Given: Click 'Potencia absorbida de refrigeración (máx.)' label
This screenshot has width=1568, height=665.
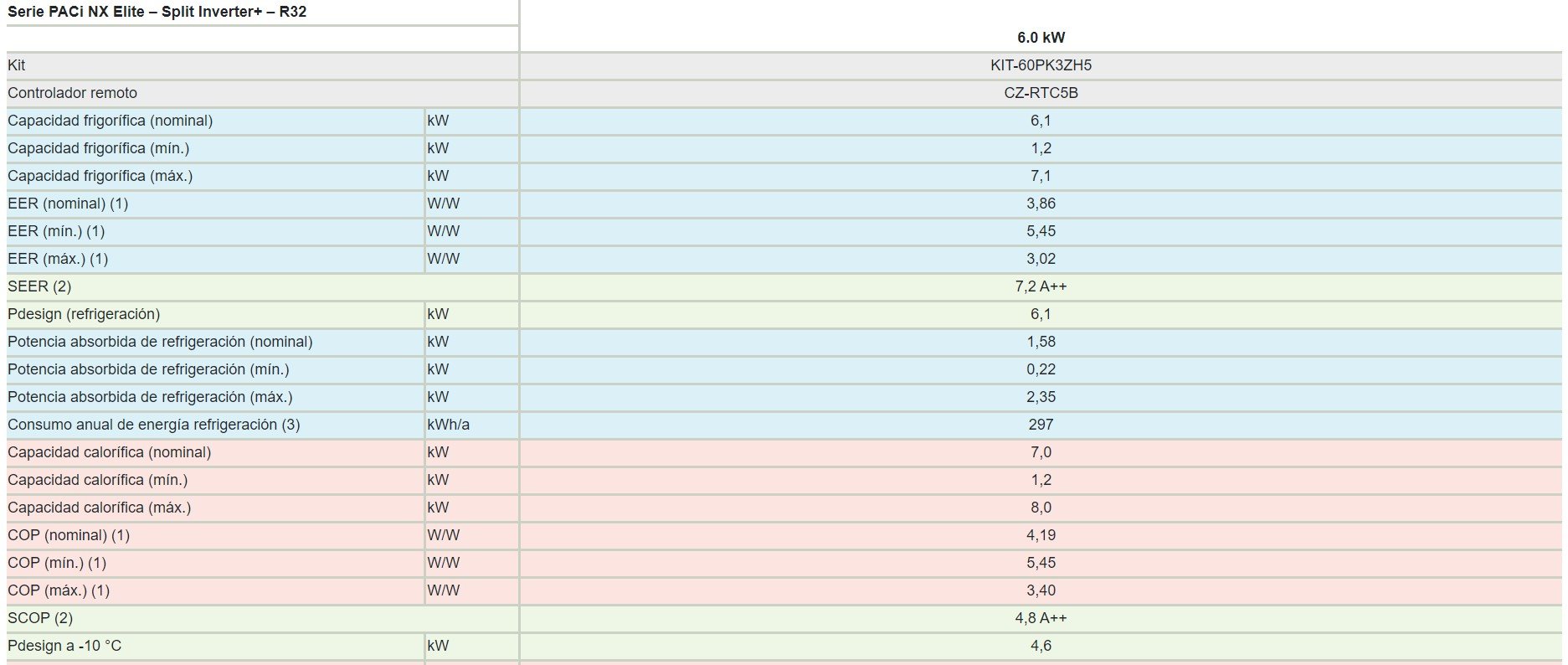Looking at the screenshot, I should (150, 397).
